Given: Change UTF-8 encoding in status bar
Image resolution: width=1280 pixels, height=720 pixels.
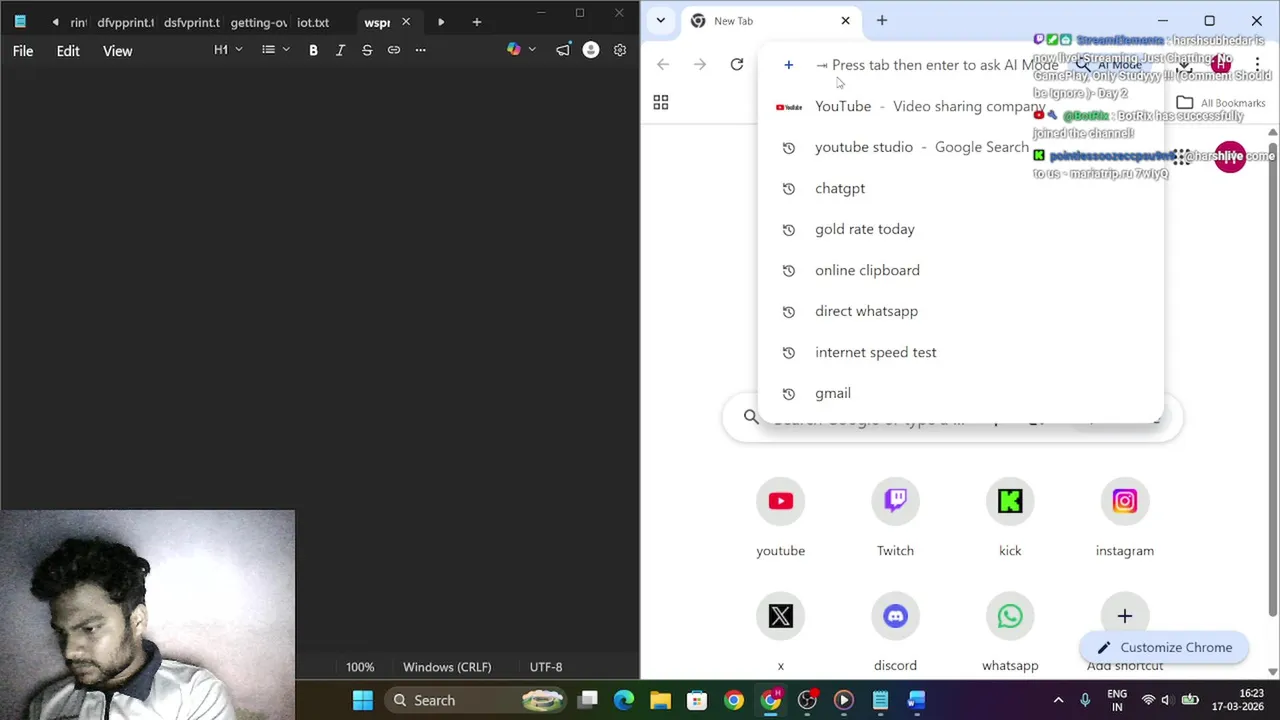Looking at the screenshot, I should pos(546,667).
